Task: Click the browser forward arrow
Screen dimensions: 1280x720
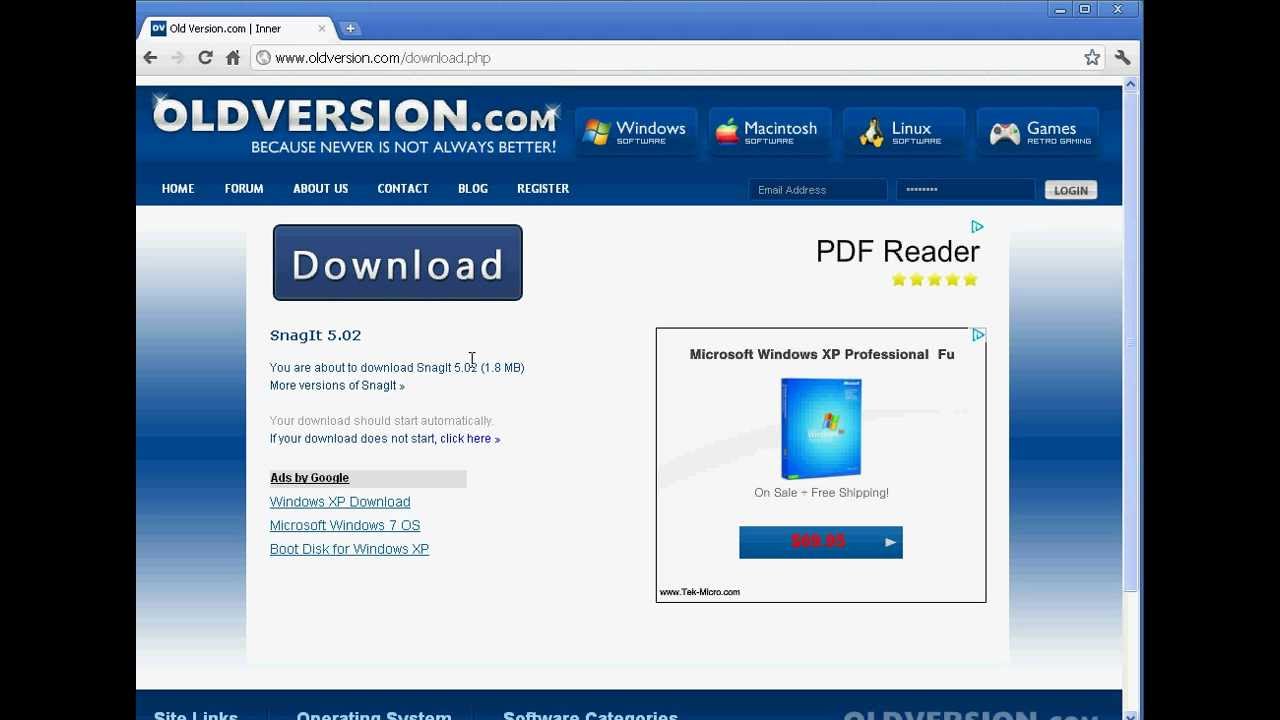Action: (178, 58)
